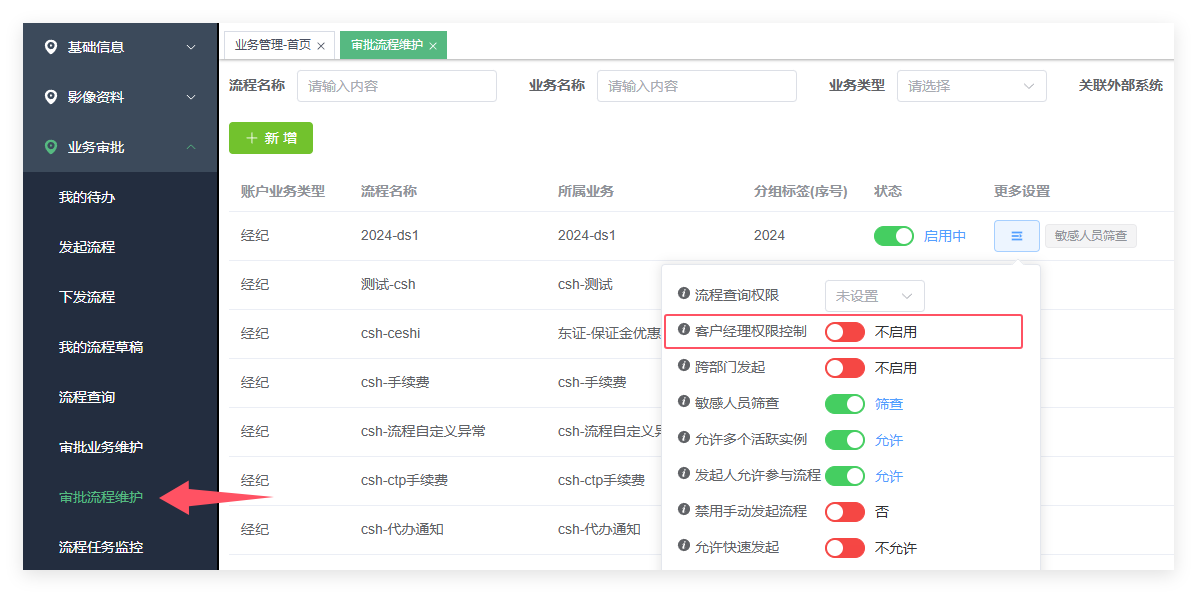This screenshot has height=593, width=1197.
Task: Toggle the 禁用手动发起流程 switch
Action: (x=845, y=511)
